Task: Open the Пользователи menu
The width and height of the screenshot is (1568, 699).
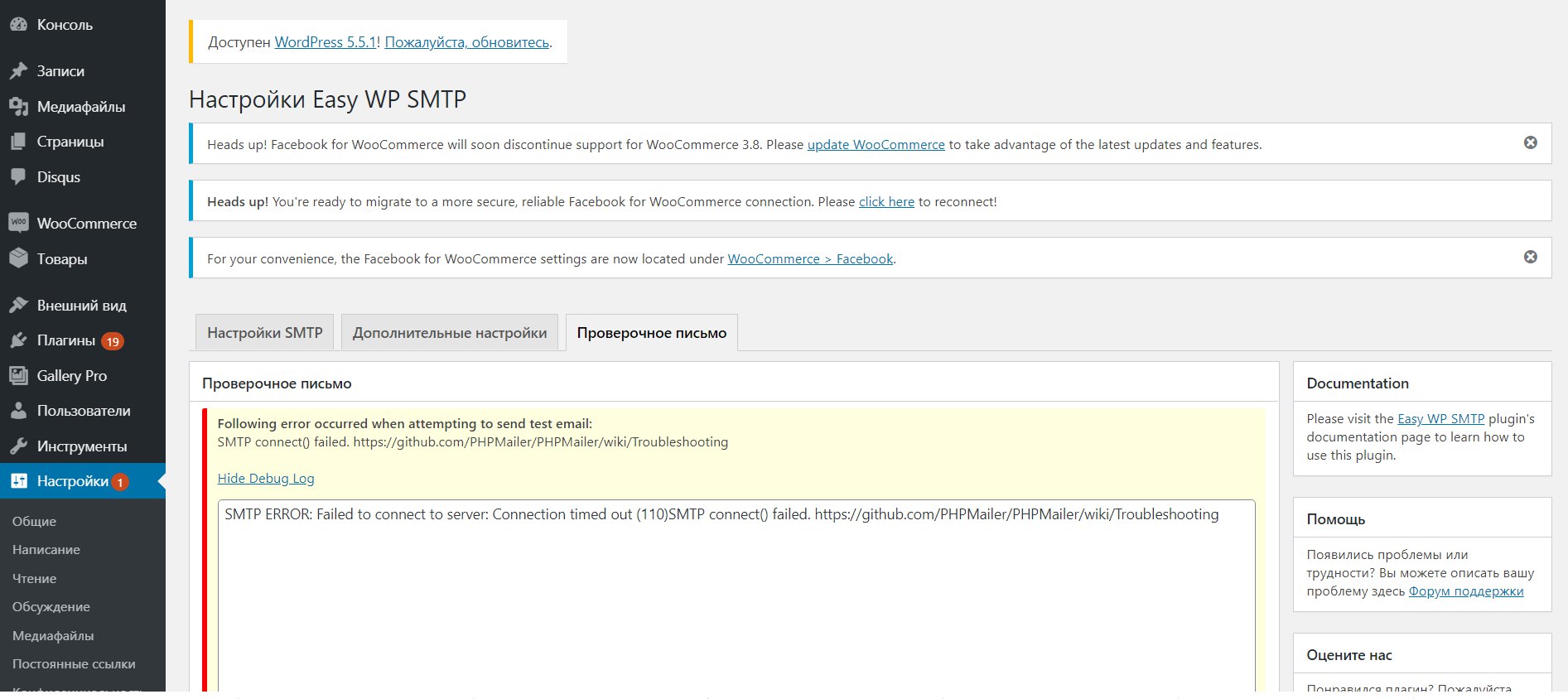Action: 83,411
